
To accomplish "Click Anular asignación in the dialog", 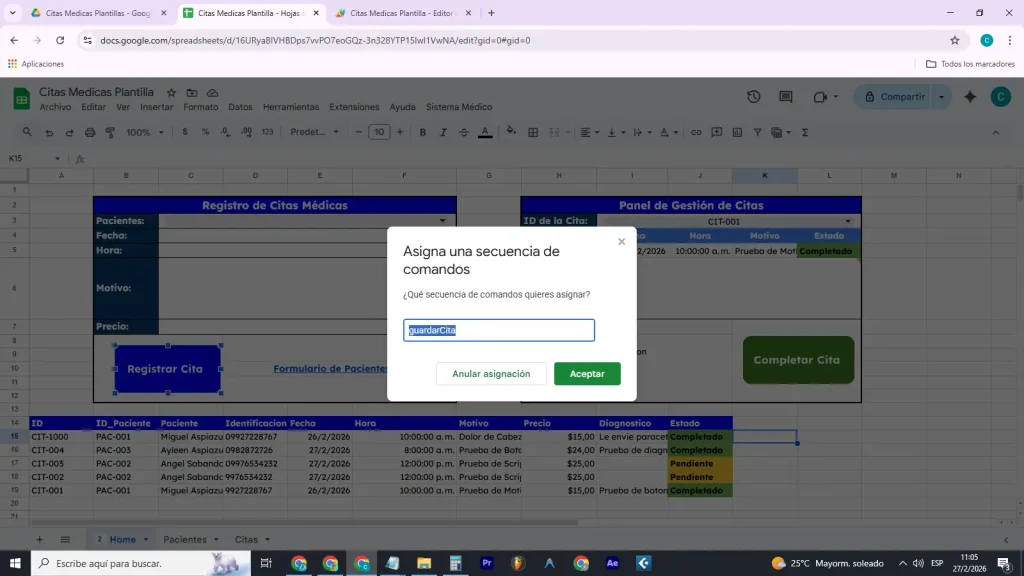I will (x=491, y=373).
